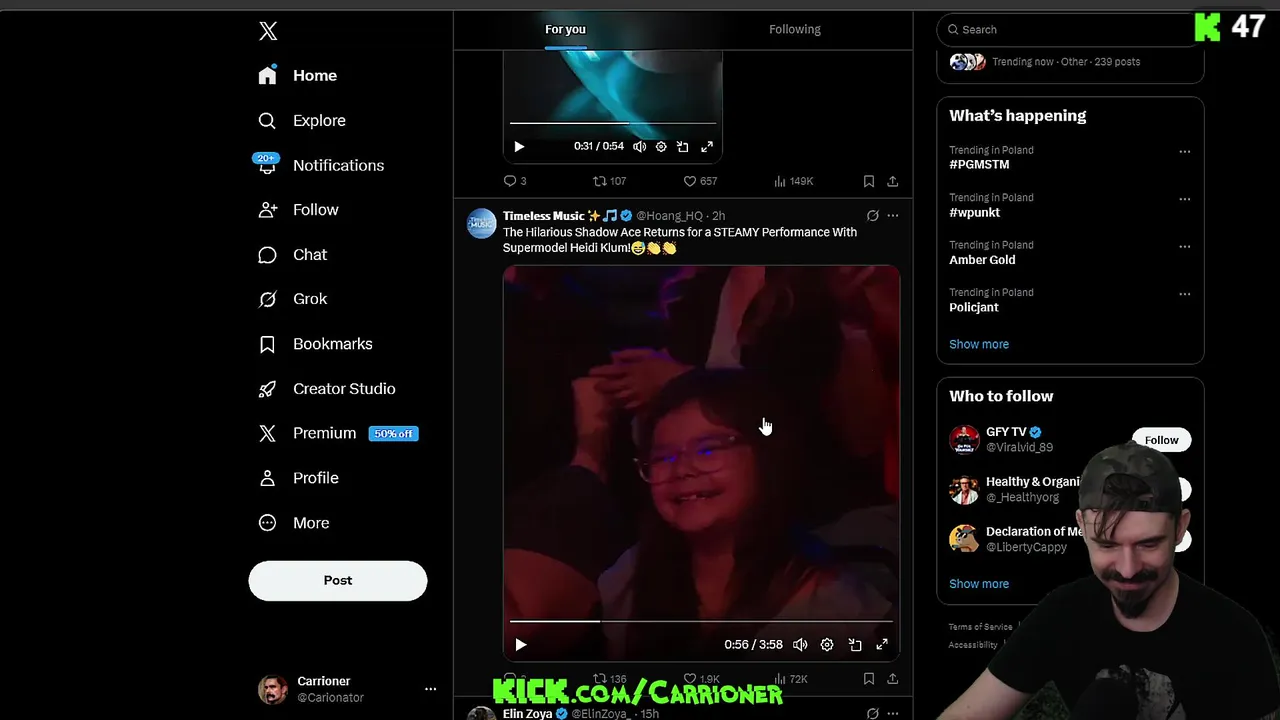Open Creator Studio in sidebar

pos(327,389)
